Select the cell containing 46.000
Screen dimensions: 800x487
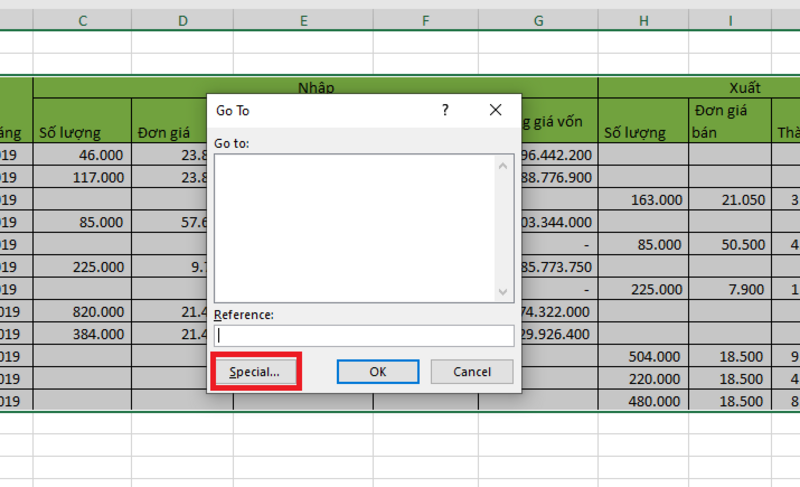pyautogui.click(x=82, y=155)
